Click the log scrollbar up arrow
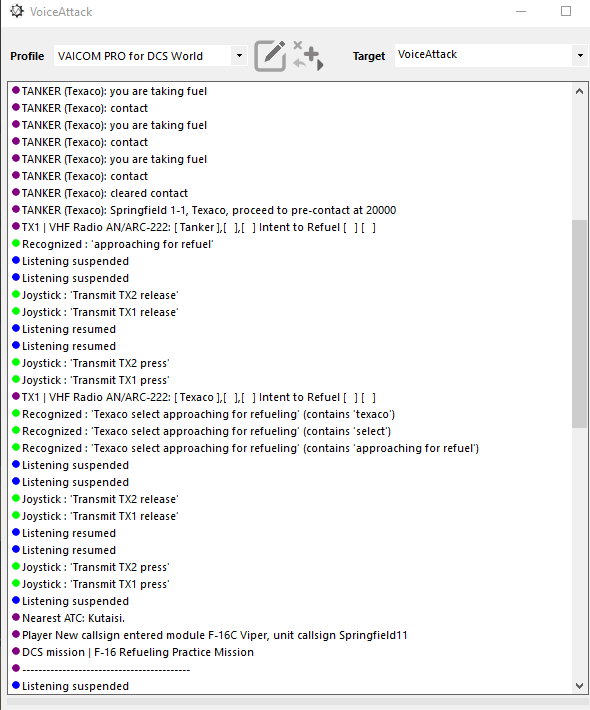 pos(579,91)
